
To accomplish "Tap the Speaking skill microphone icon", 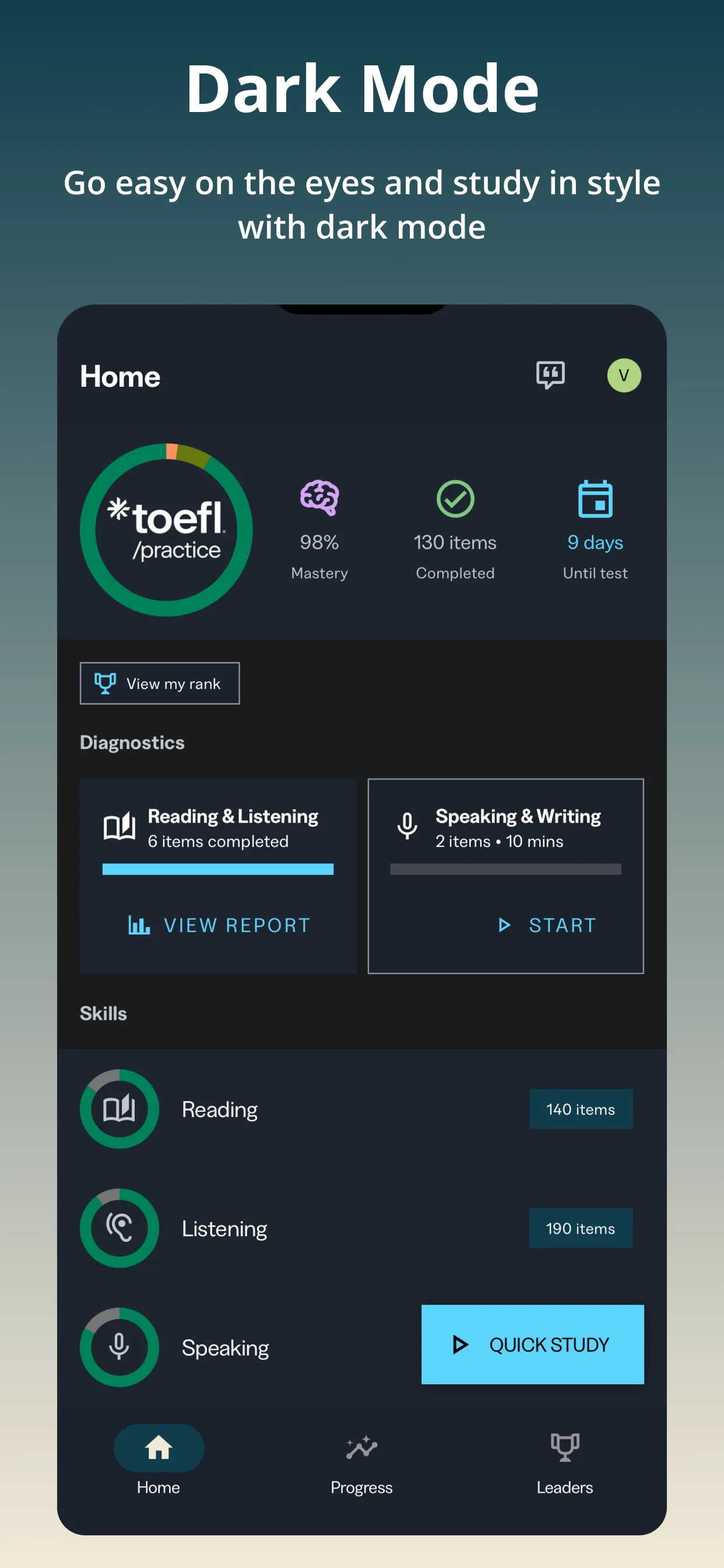I will [x=120, y=1347].
